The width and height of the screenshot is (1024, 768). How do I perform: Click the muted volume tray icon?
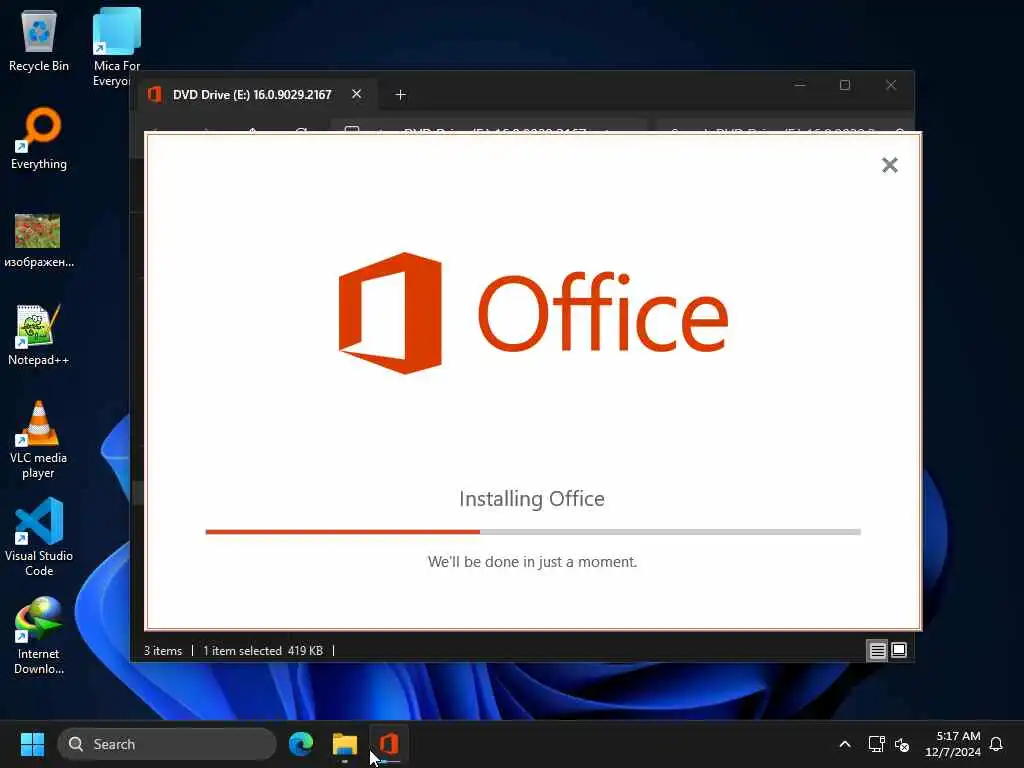902,744
